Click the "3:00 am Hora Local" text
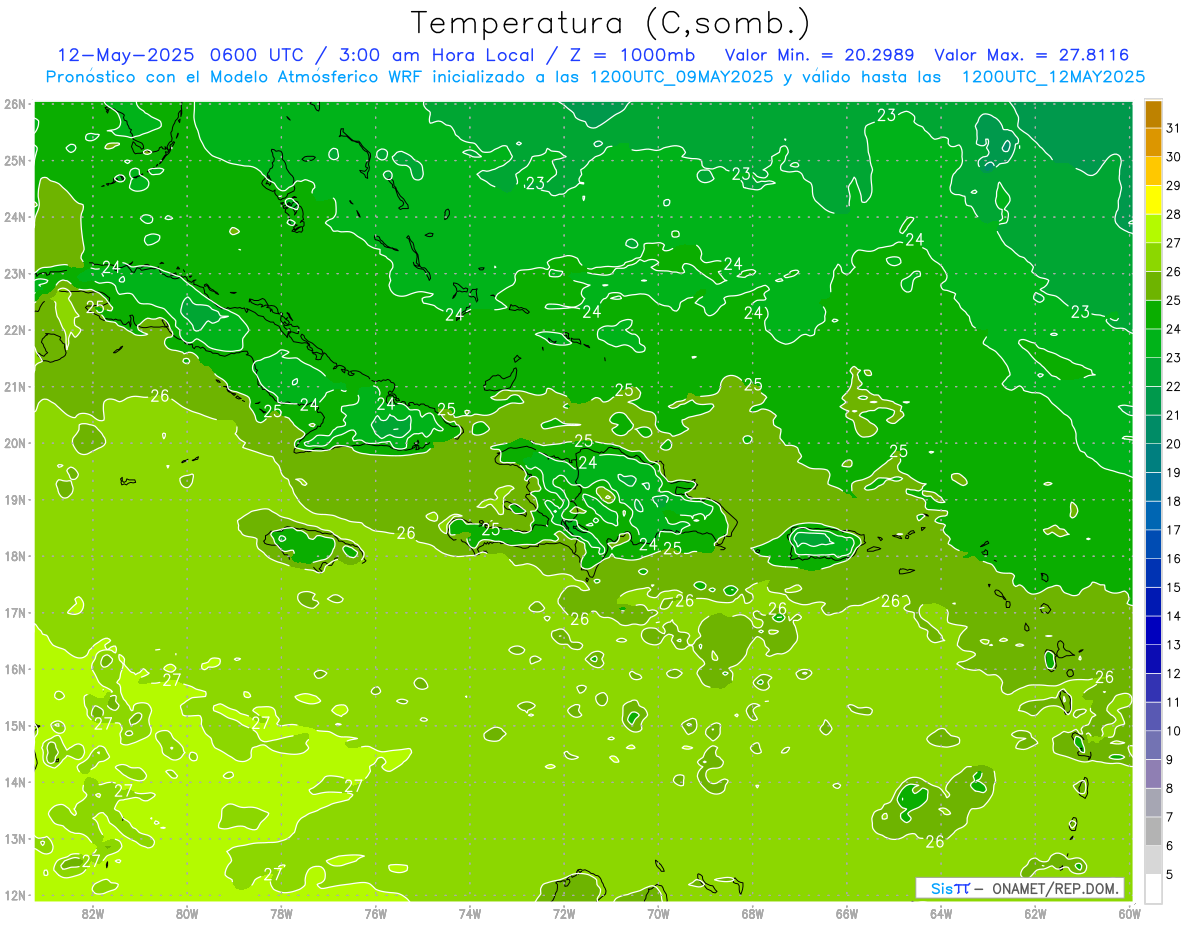 (x=432, y=55)
